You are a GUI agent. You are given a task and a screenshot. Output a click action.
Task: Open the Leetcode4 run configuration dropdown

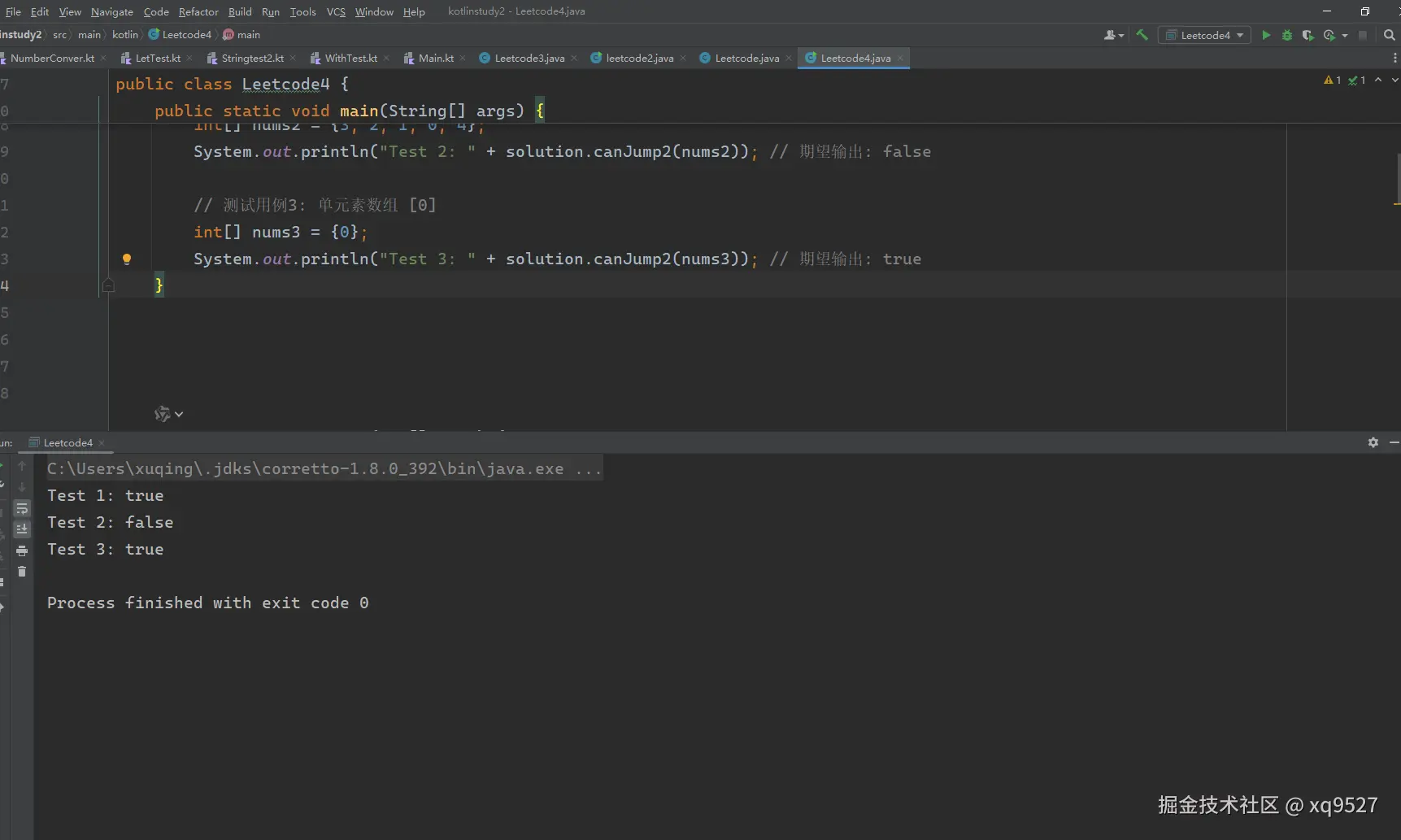pyautogui.click(x=1204, y=35)
